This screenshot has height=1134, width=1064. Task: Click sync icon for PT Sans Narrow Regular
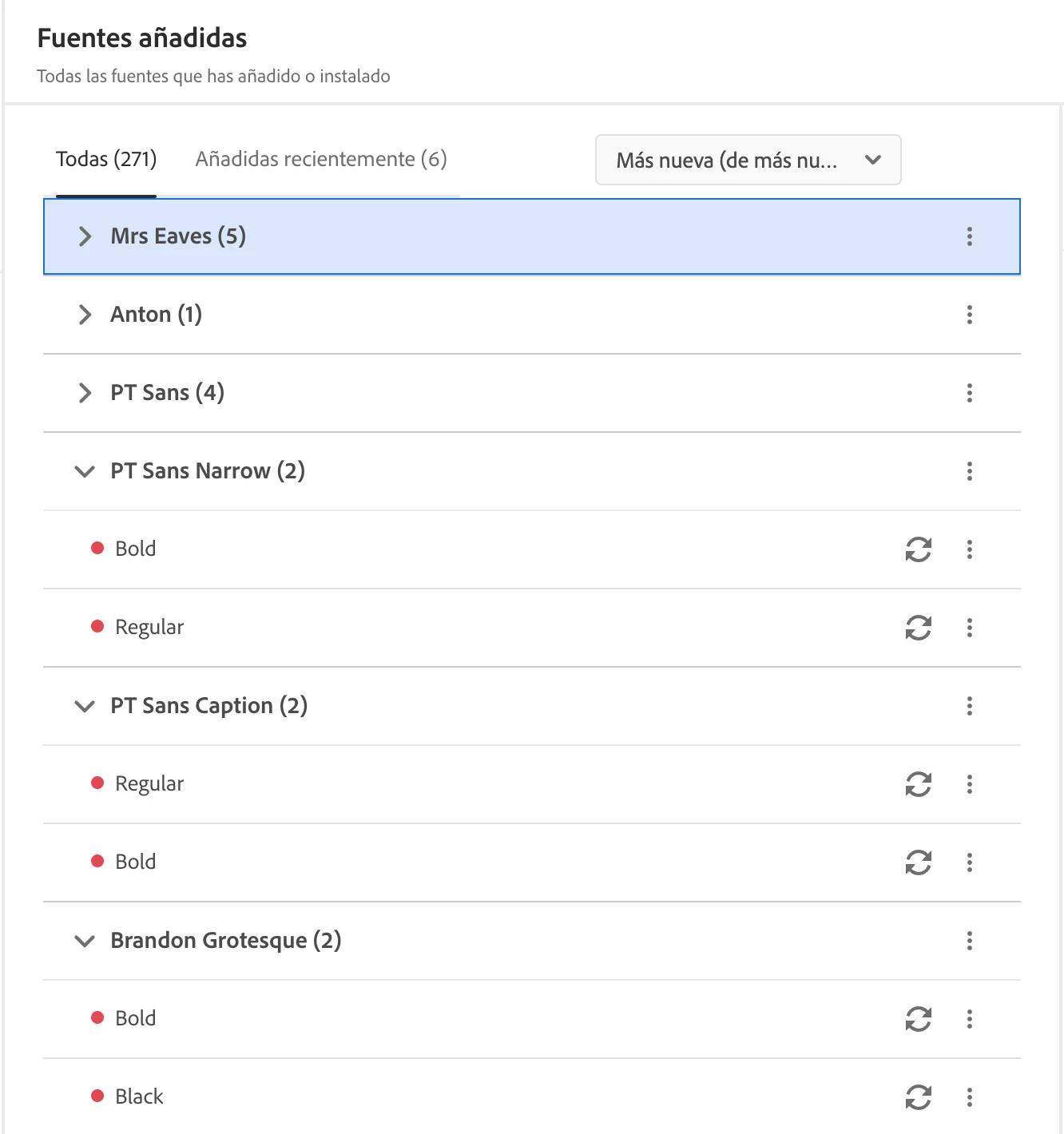[x=919, y=628]
